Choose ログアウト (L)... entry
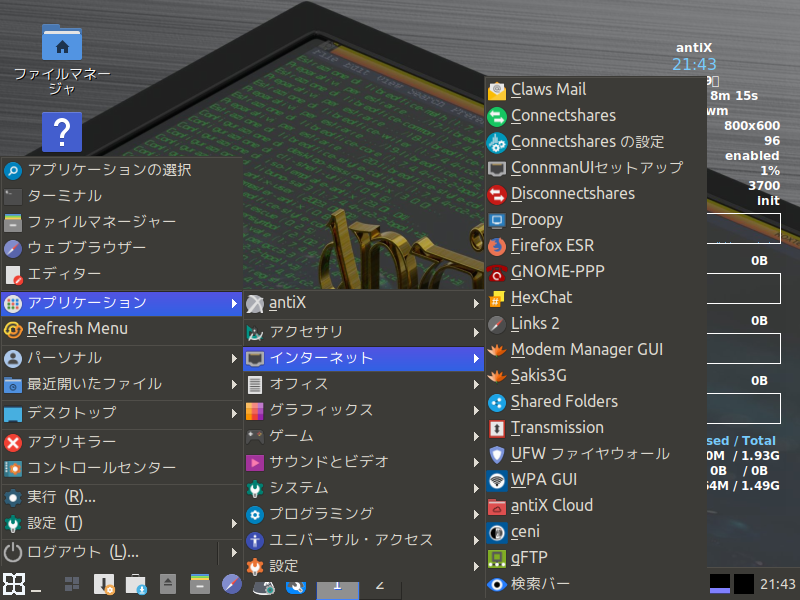The image size is (800, 600). click(x=110, y=553)
